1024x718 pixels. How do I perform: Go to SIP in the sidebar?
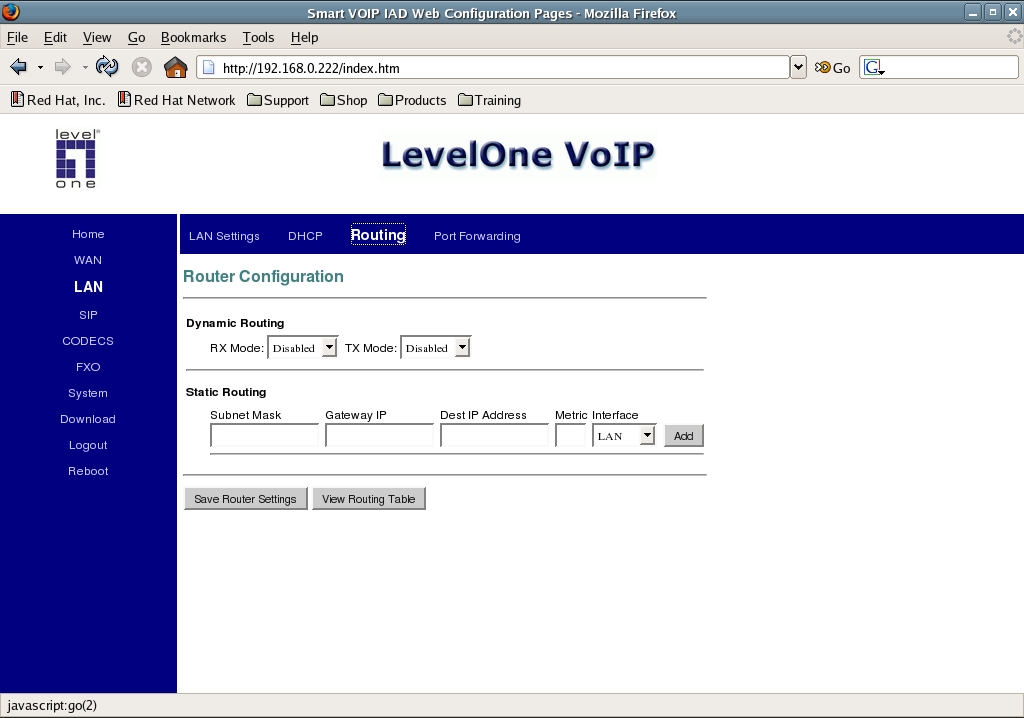tap(88, 315)
